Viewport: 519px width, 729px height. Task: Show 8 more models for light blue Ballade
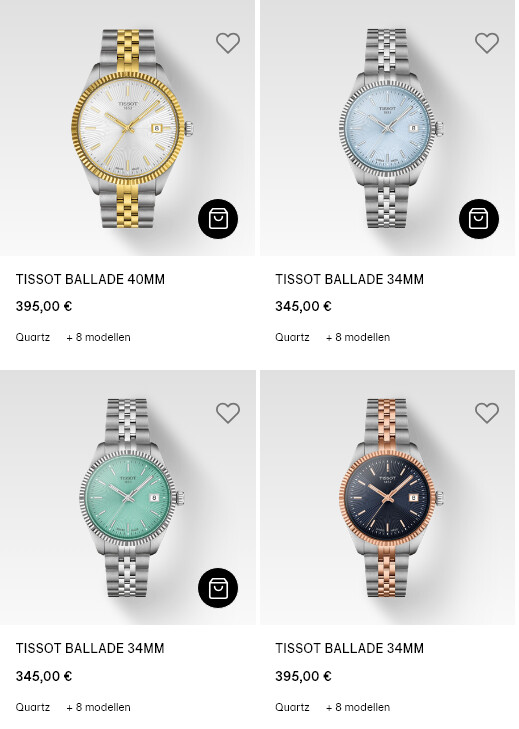pyautogui.click(x=358, y=338)
